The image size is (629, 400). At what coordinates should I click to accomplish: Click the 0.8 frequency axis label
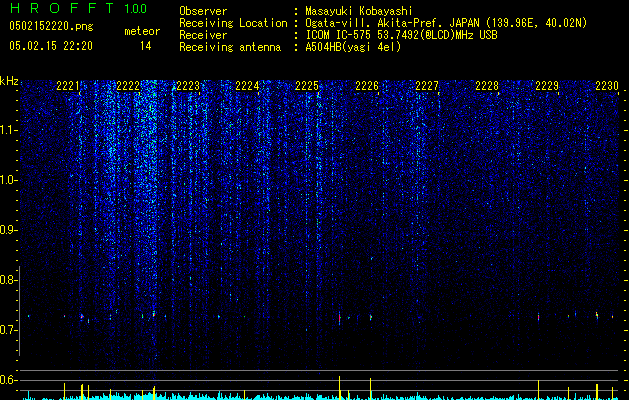7,280
